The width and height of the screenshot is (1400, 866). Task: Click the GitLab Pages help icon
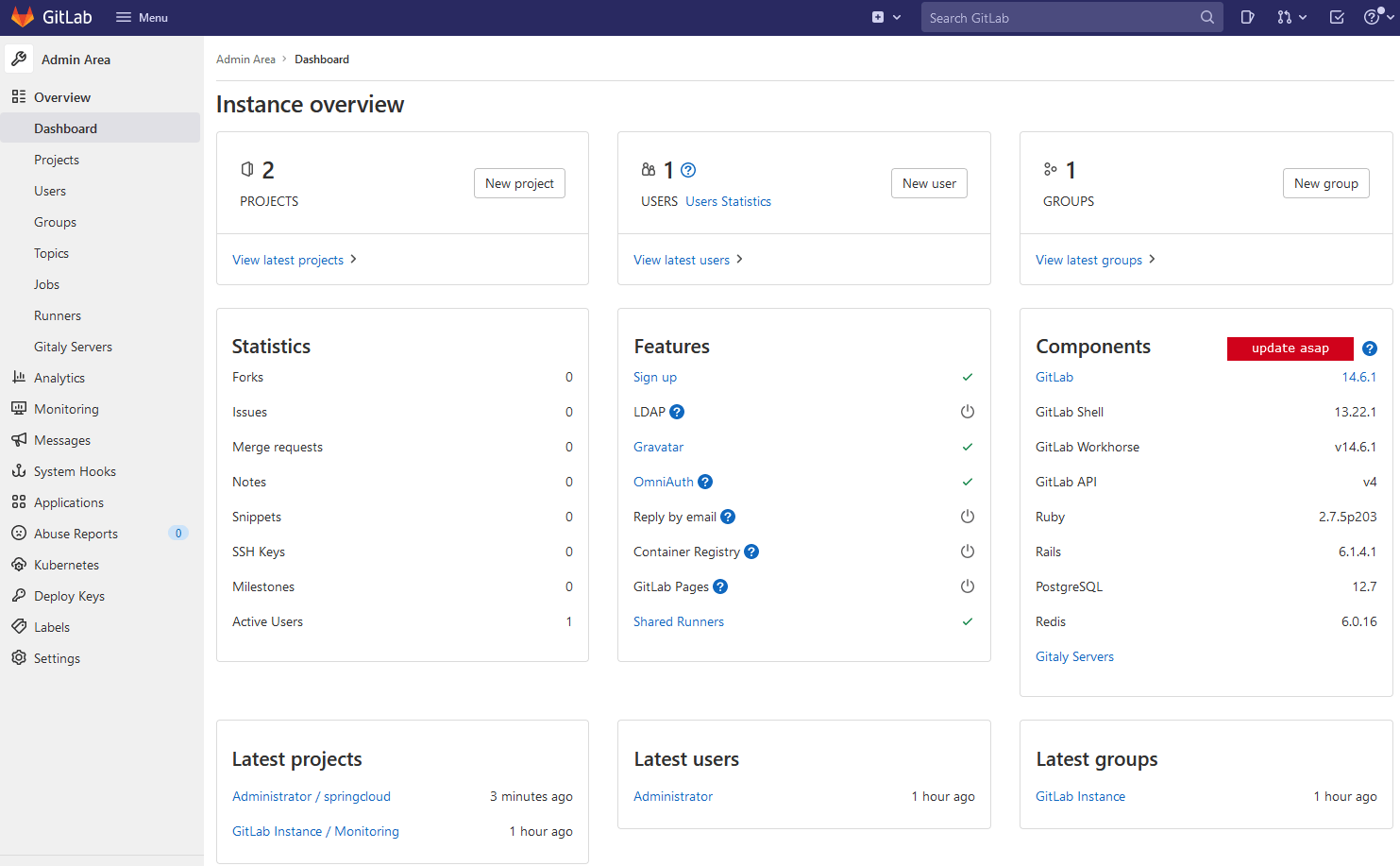(x=720, y=586)
